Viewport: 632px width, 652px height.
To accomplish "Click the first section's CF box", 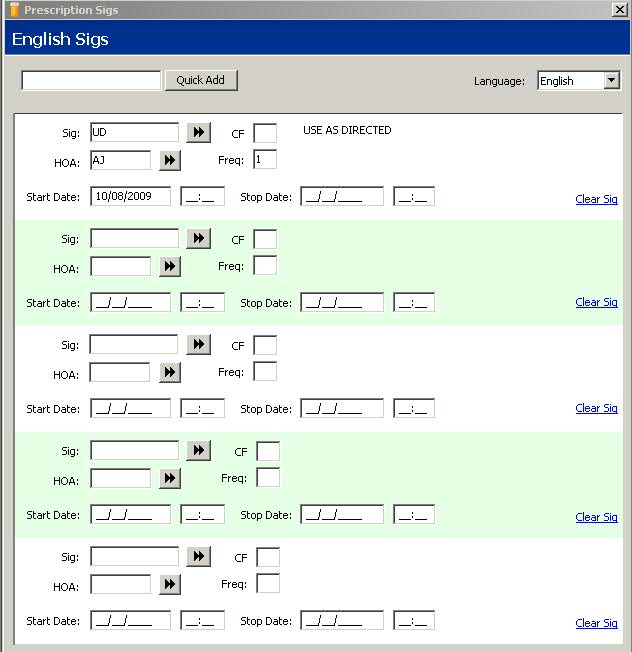I will [x=265, y=133].
